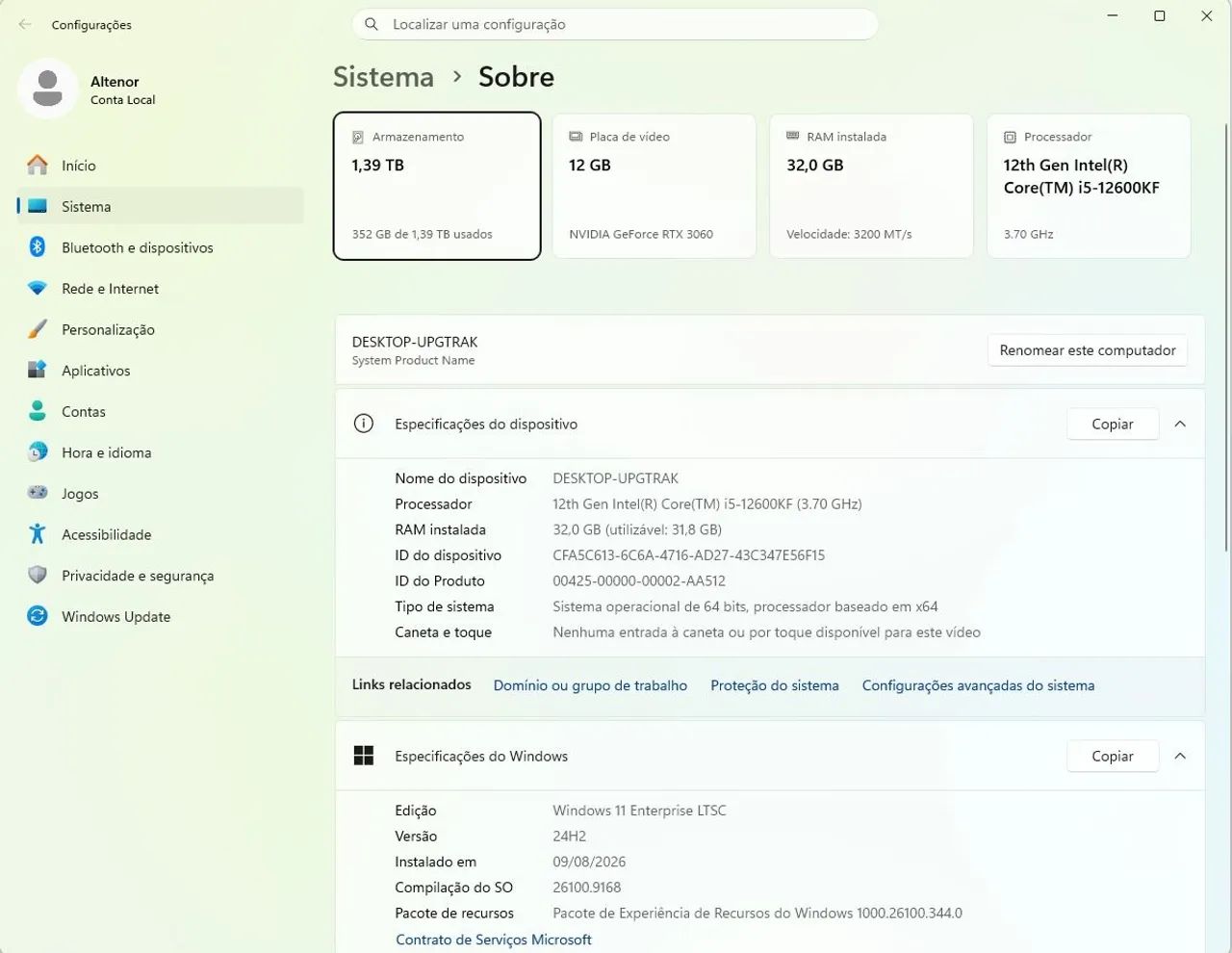This screenshot has width=1232, height=953.
Task: Click the ID do dispositivo value CFA5C613-6C6A-4716-AD27-43C347E56F15
Action: [688, 555]
